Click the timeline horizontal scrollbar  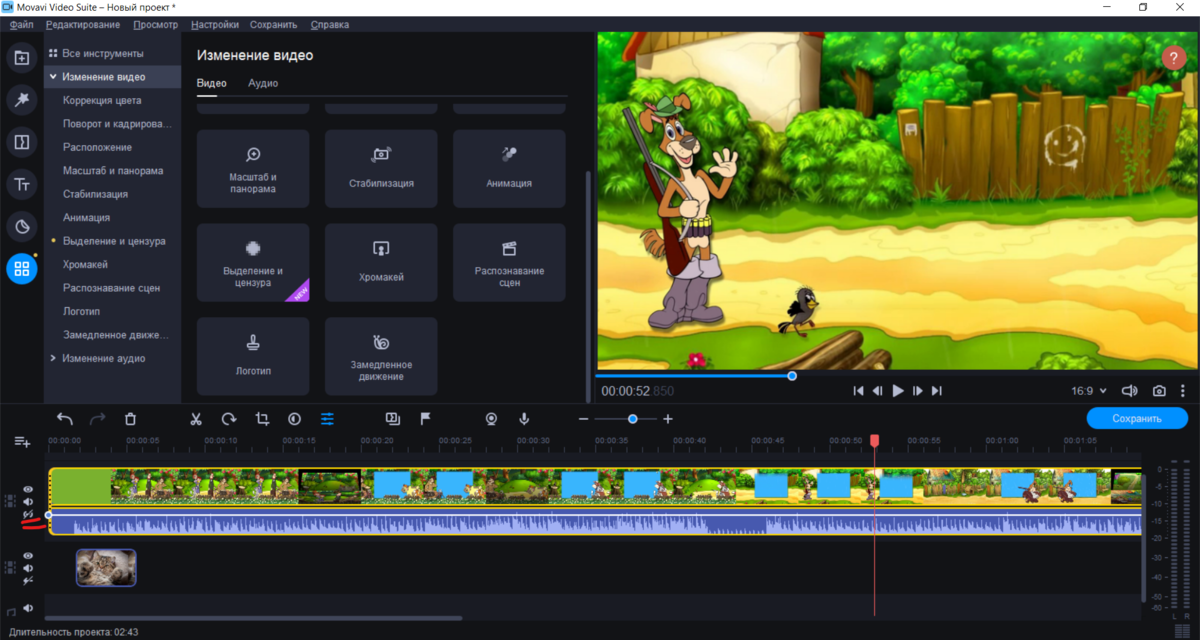253,618
